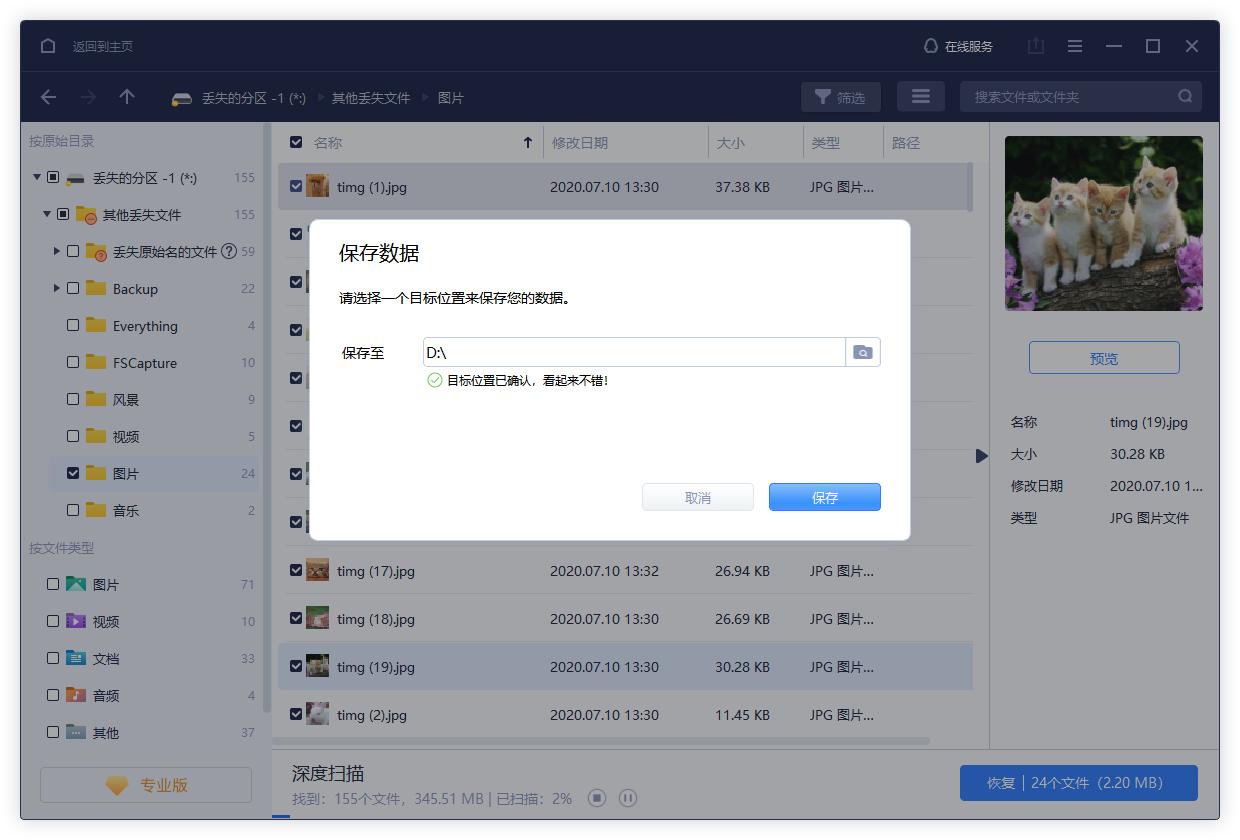
Task: Click the kitten preview thumbnail
Action: coord(1103,222)
